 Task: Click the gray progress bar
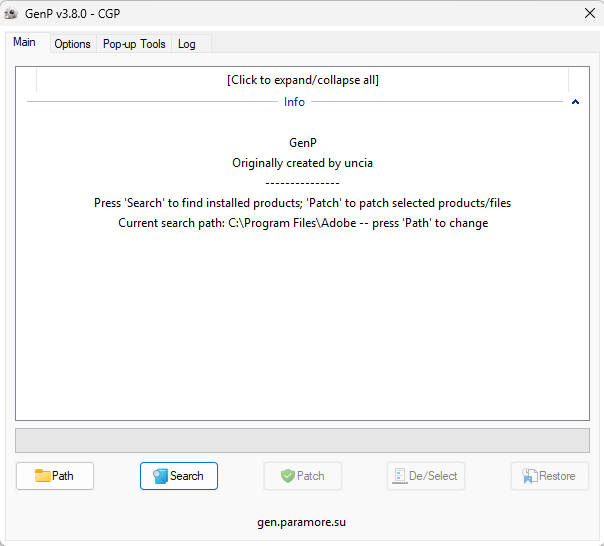click(302, 440)
